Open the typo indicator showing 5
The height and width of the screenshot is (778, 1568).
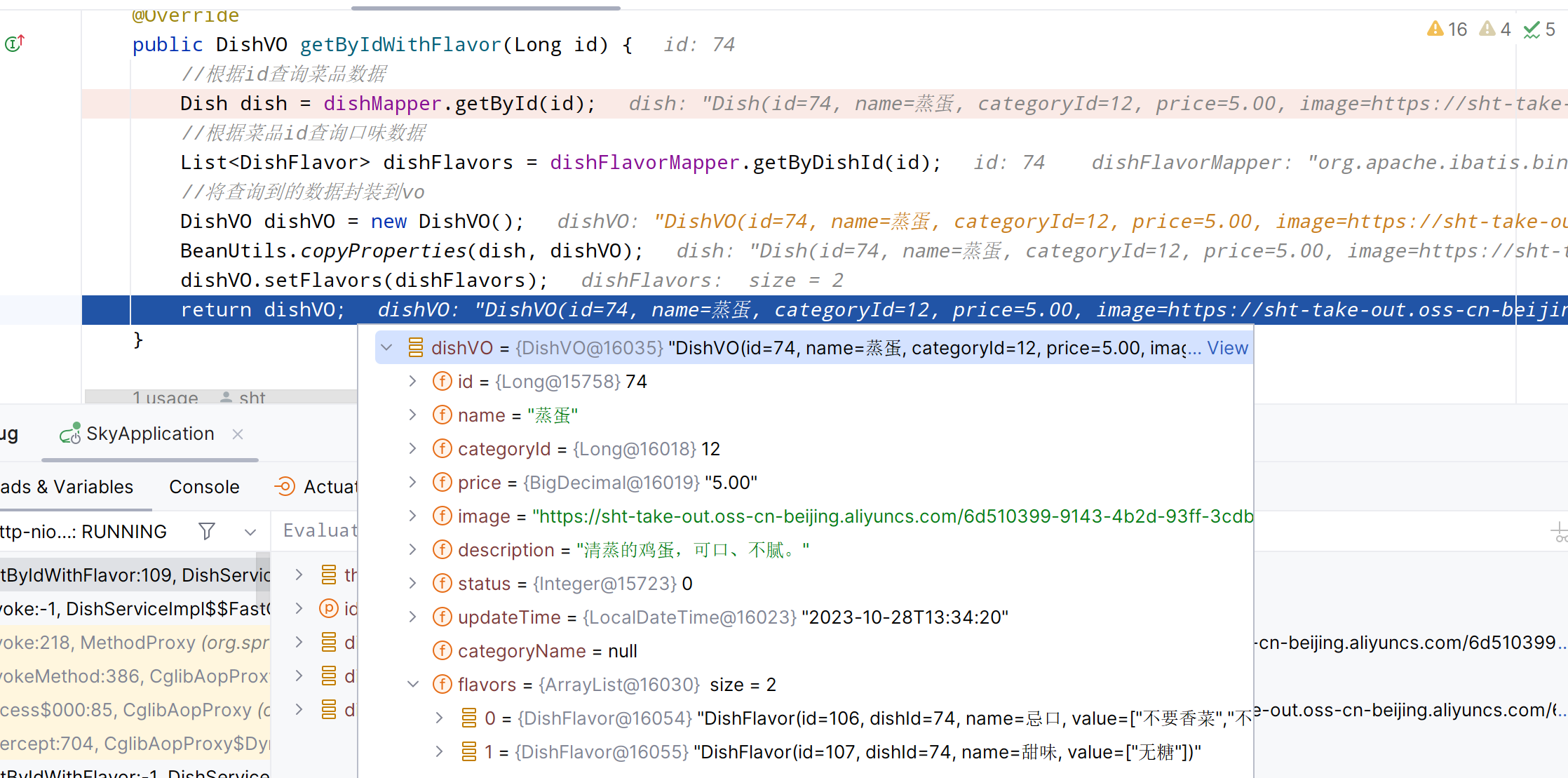(x=1539, y=29)
